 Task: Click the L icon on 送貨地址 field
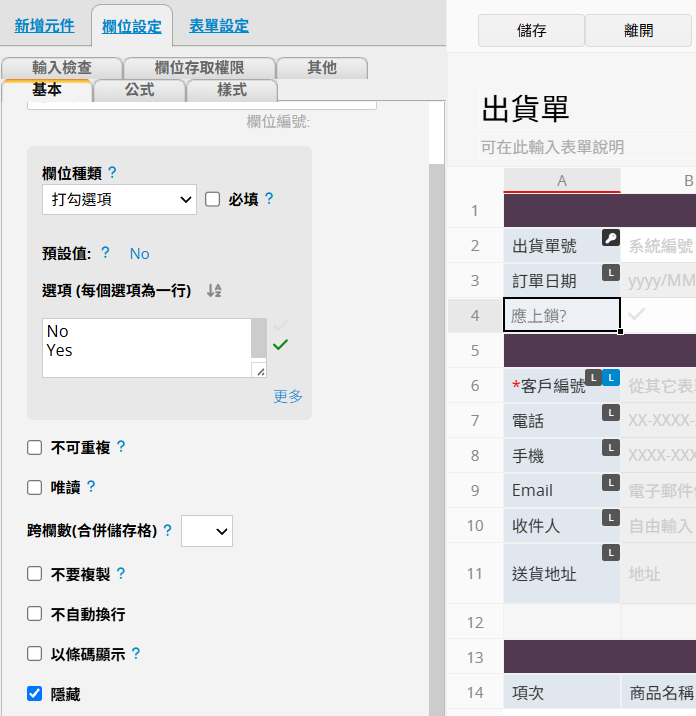tap(611, 553)
